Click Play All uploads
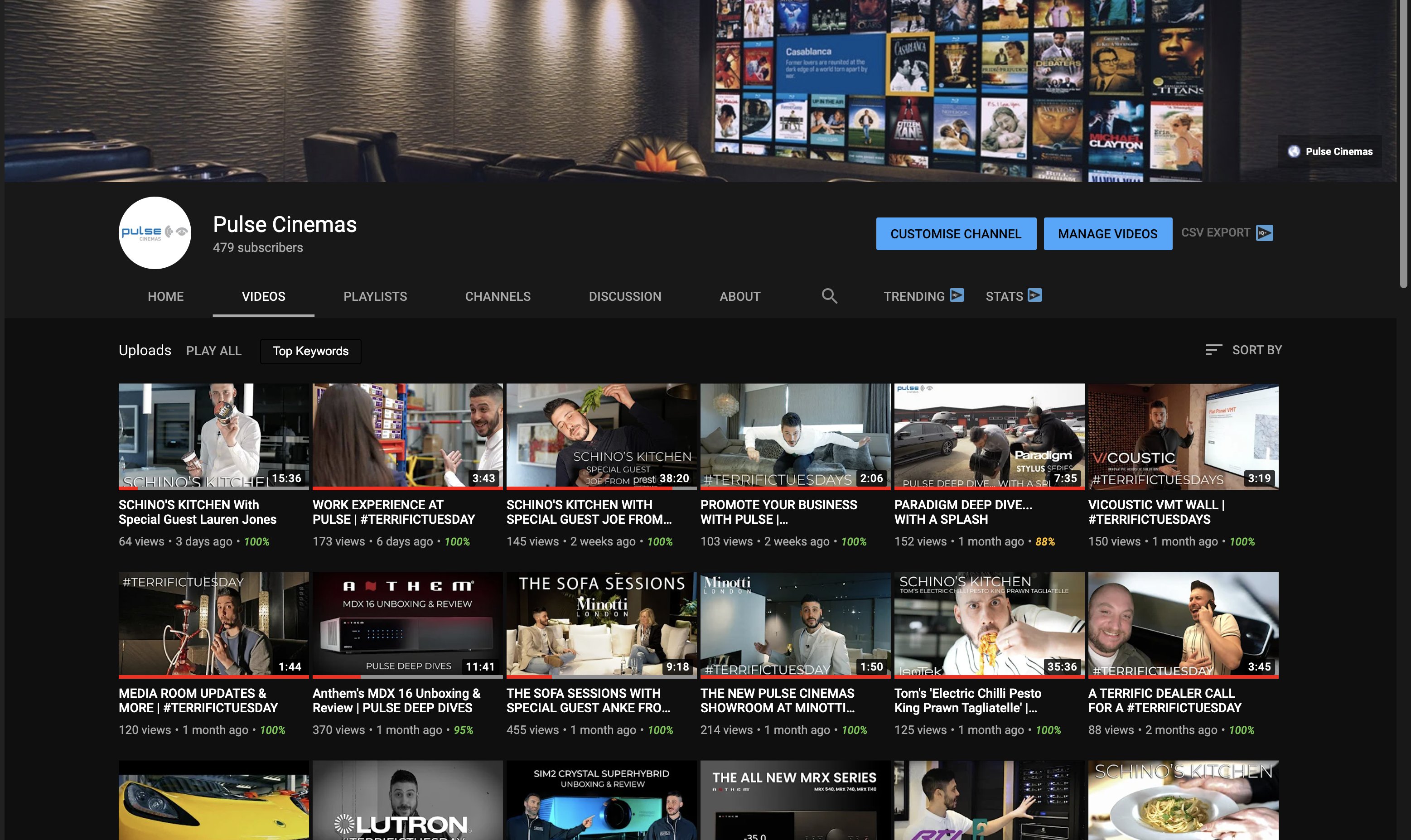 pos(214,351)
